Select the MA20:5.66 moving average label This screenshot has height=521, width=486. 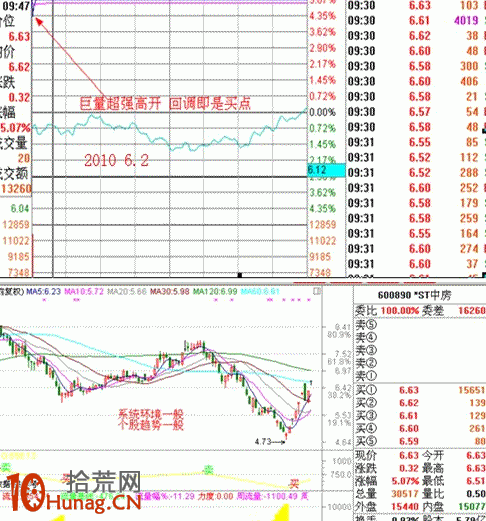point(127,292)
